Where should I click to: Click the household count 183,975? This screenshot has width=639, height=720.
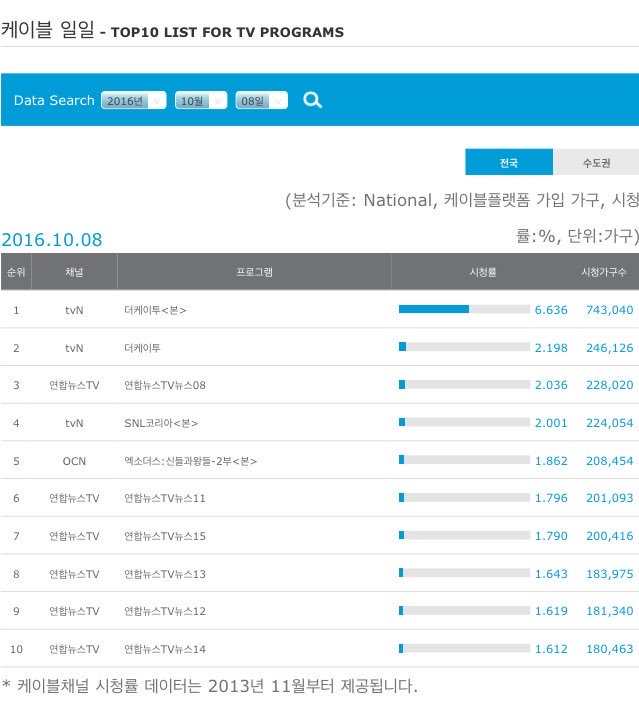tap(610, 574)
